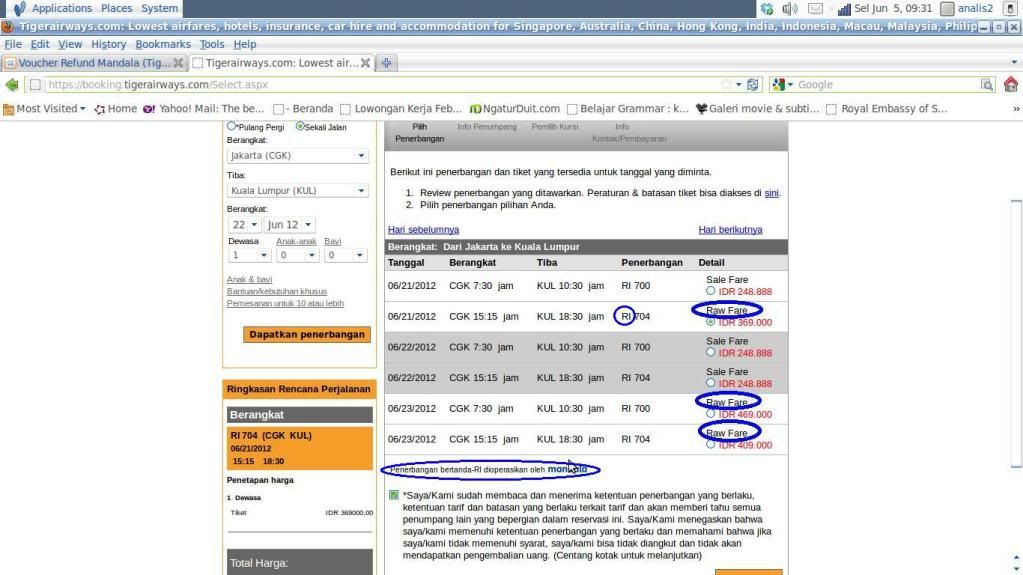
Task: Click the Google search input field
Action: [x=887, y=84]
